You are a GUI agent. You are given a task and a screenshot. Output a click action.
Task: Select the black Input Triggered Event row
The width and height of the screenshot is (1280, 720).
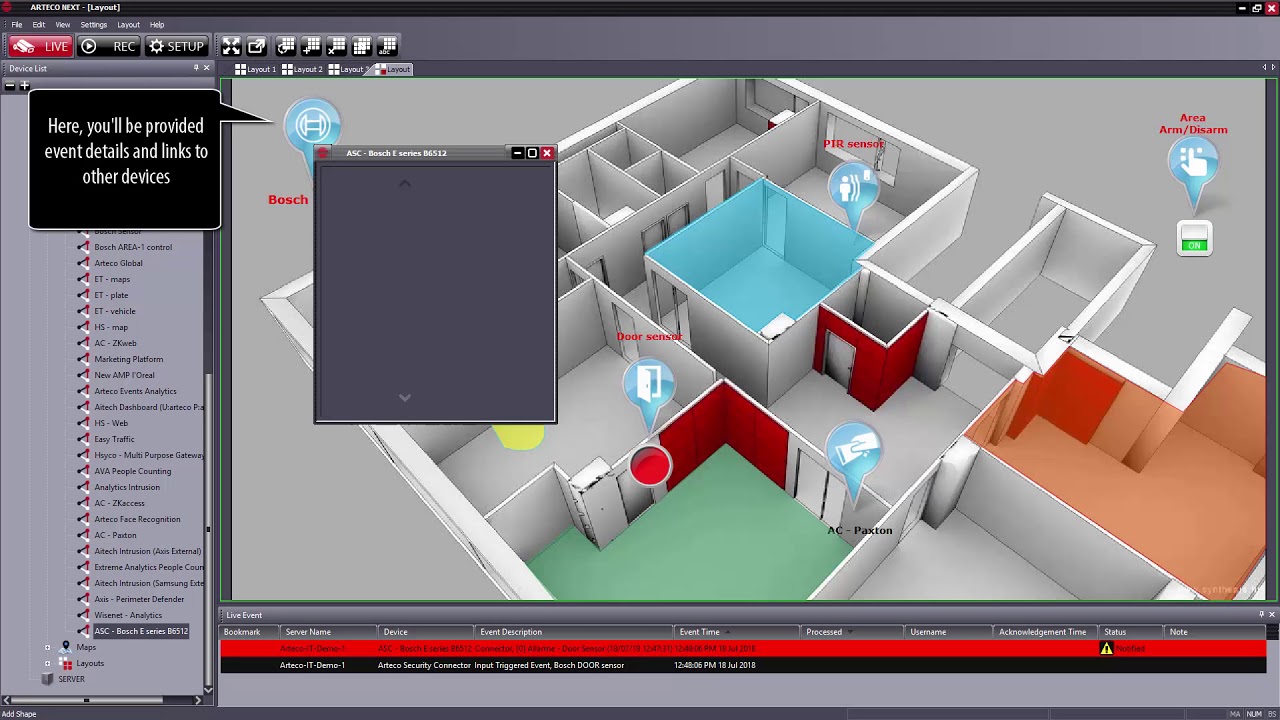pos(743,665)
